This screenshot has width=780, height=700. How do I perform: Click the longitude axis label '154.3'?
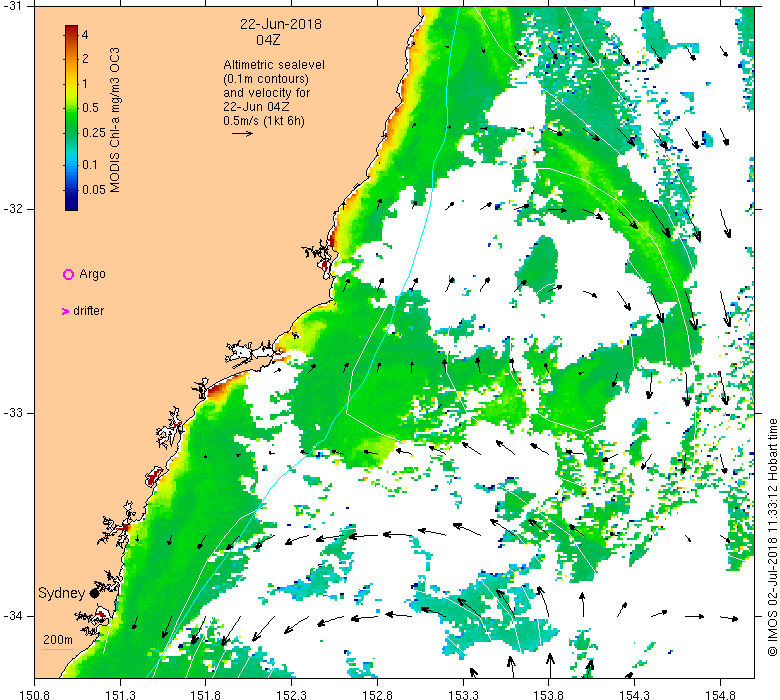coord(635,694)
